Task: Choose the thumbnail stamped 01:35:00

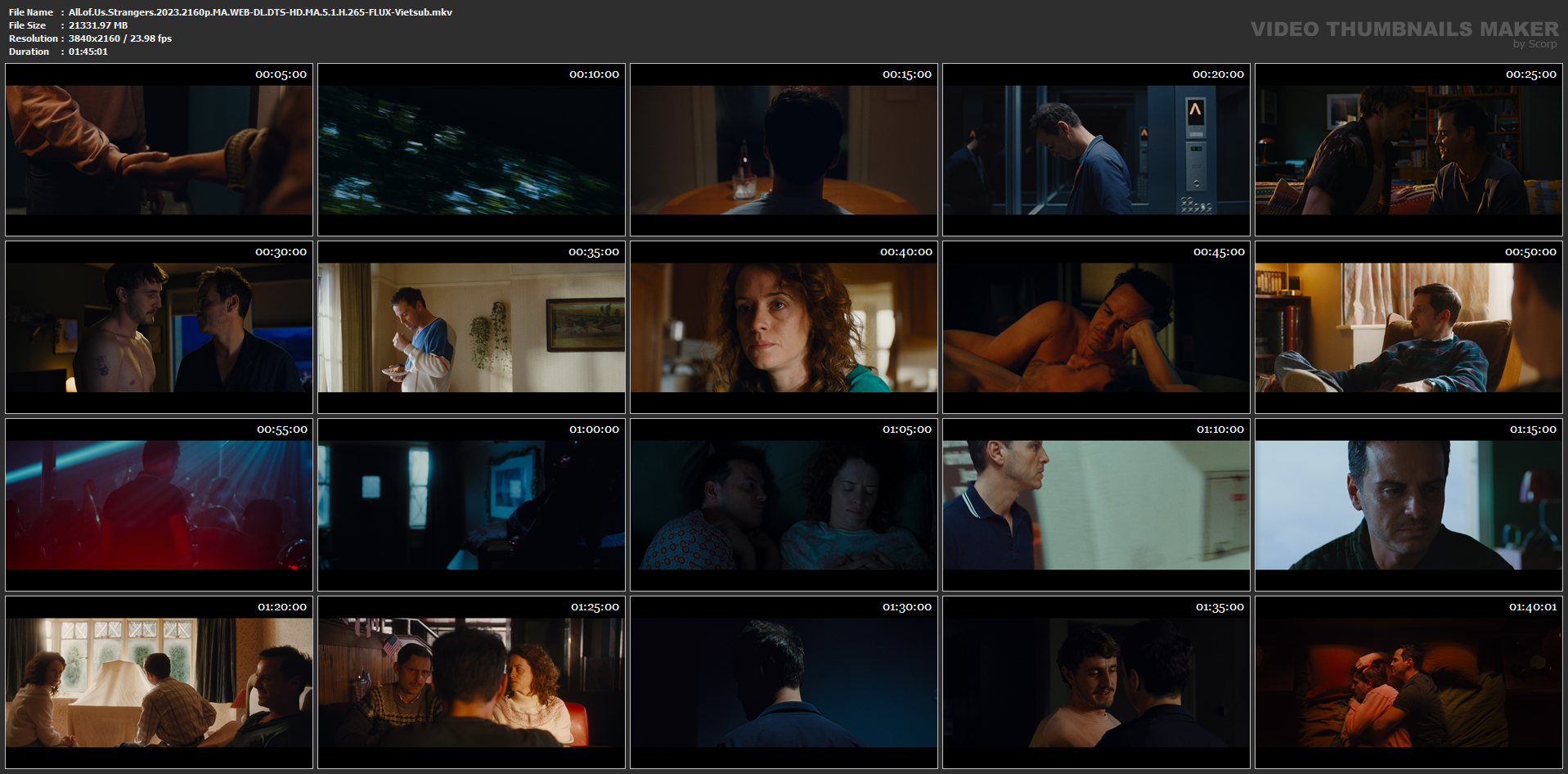Action: coord(1096,682)
